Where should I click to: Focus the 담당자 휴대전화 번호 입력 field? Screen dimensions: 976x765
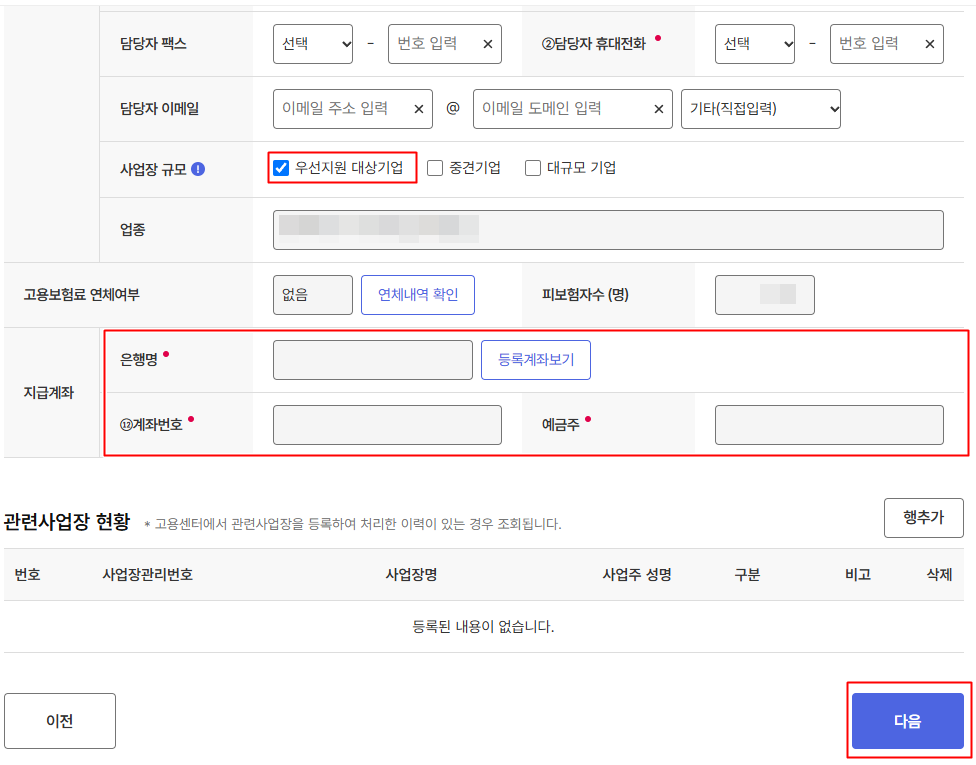pos(886,44)
